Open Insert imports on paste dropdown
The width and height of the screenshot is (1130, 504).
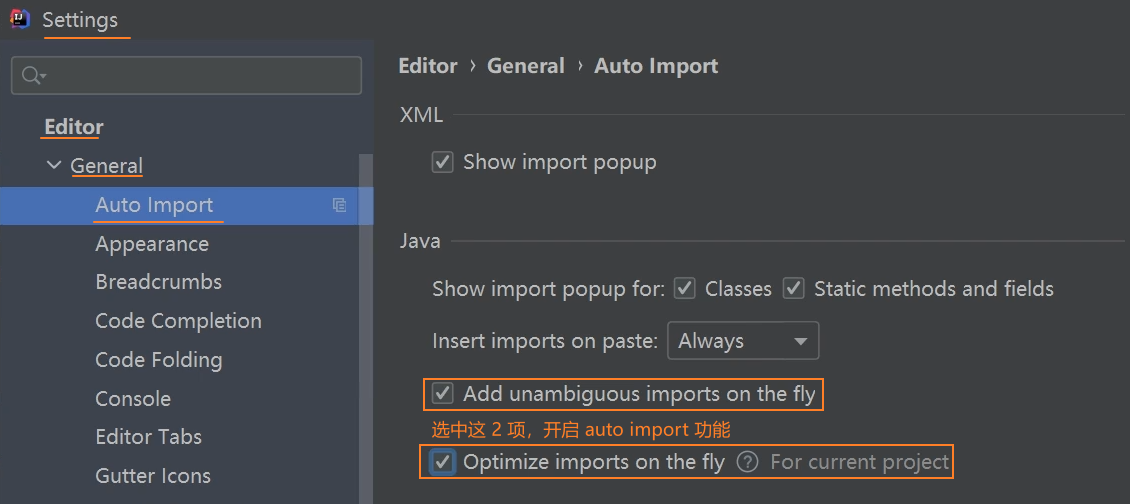(x=742, y=341)
